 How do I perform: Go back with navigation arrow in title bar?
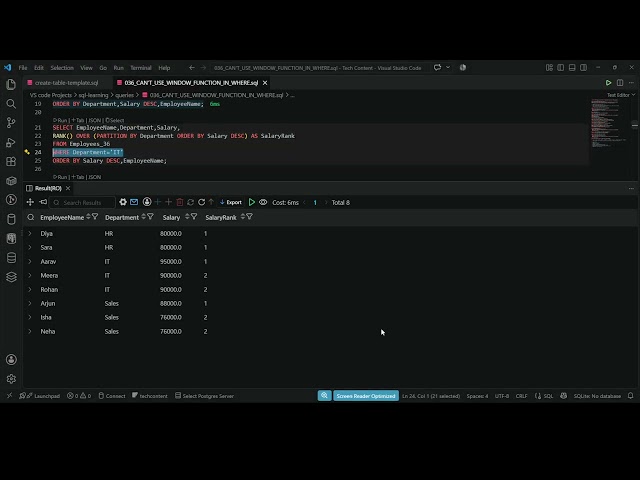(191, 67)
